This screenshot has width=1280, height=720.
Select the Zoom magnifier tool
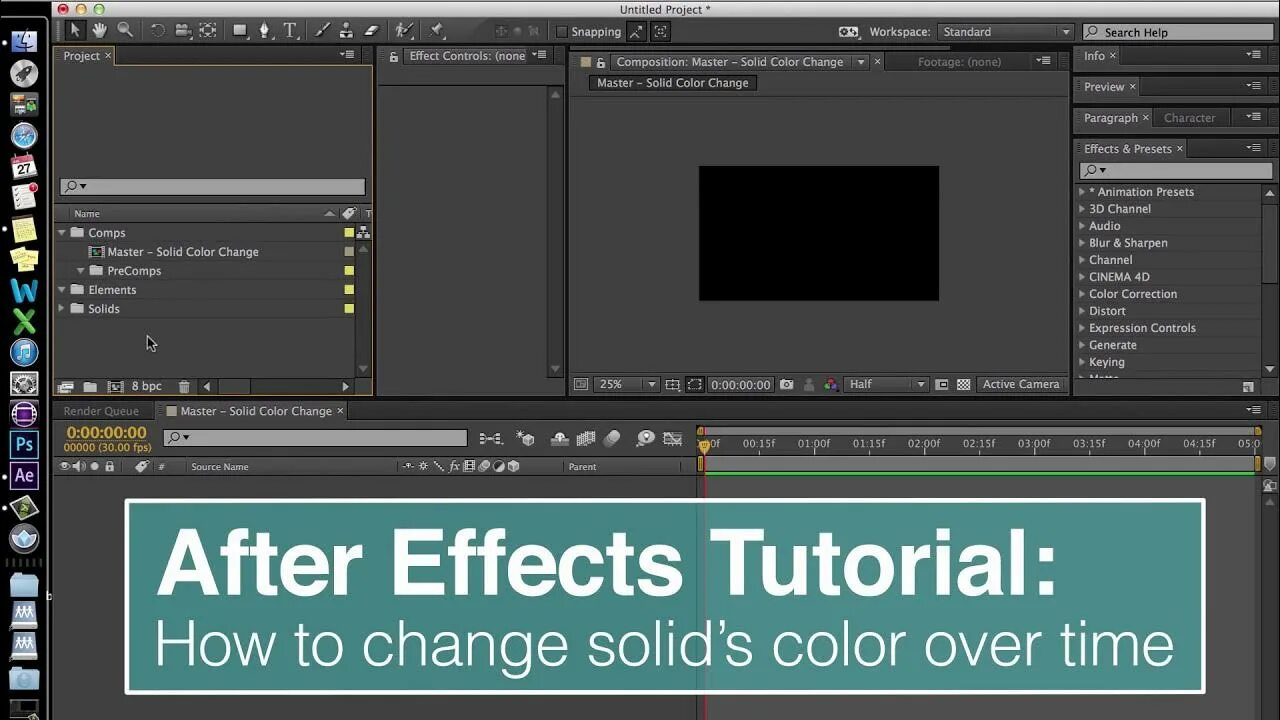click(125, 31)
